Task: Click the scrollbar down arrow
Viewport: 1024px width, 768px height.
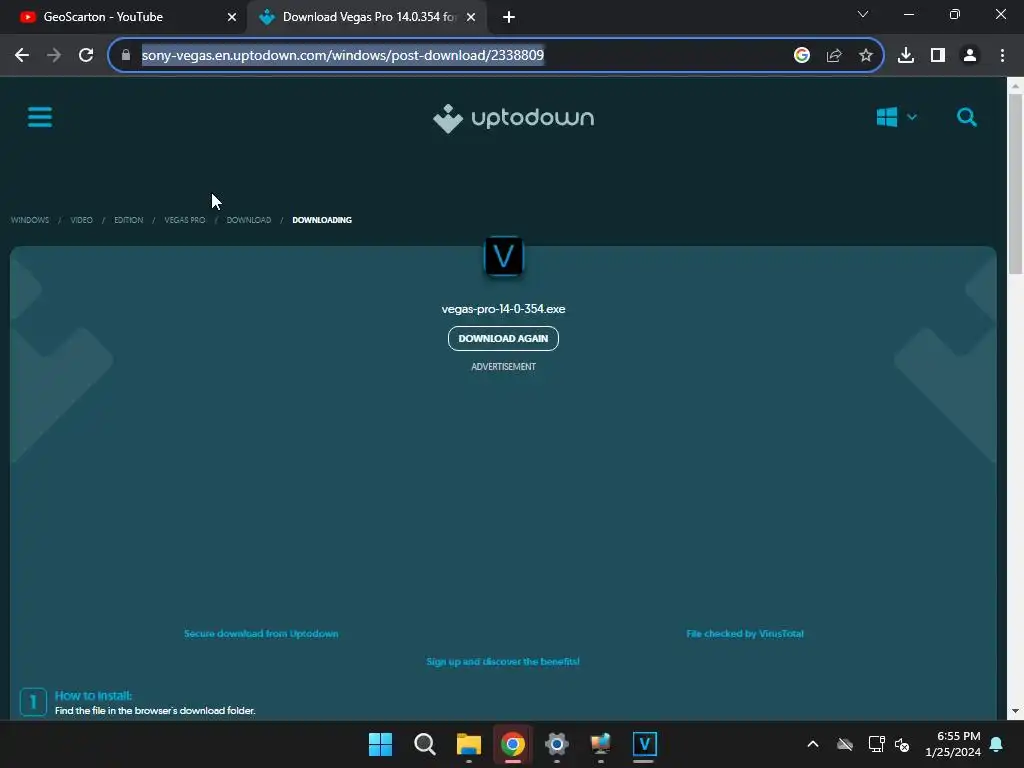Action: coord(1015,711)
